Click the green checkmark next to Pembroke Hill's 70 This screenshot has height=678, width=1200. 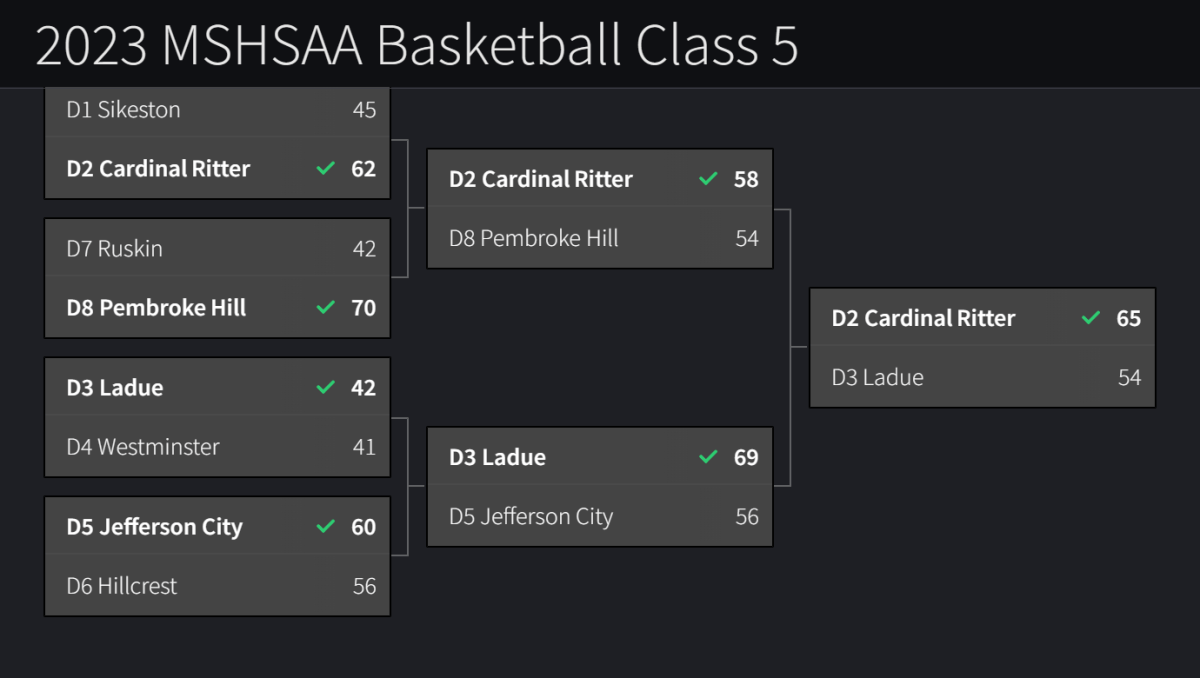[325, 308]
